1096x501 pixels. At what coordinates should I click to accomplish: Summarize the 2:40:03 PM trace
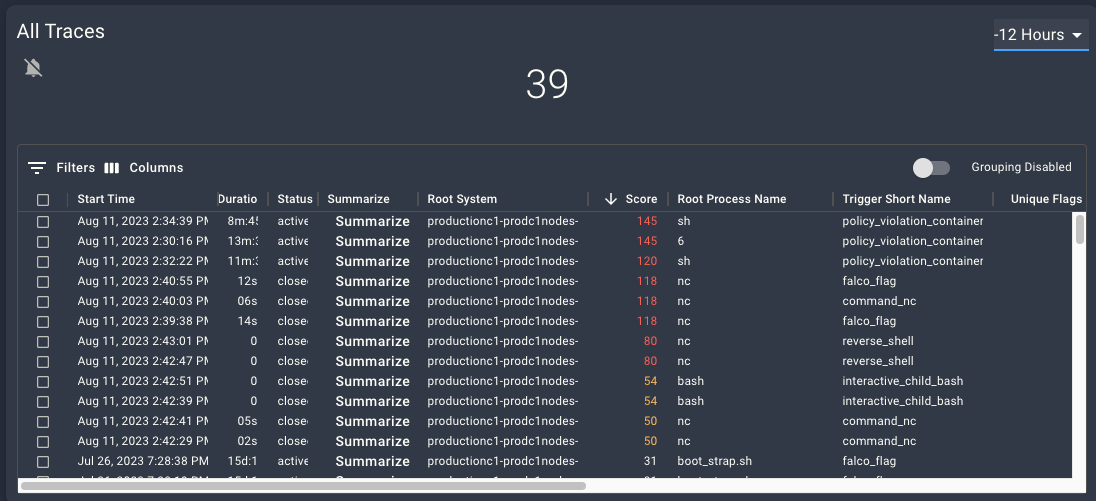(373, 301)
